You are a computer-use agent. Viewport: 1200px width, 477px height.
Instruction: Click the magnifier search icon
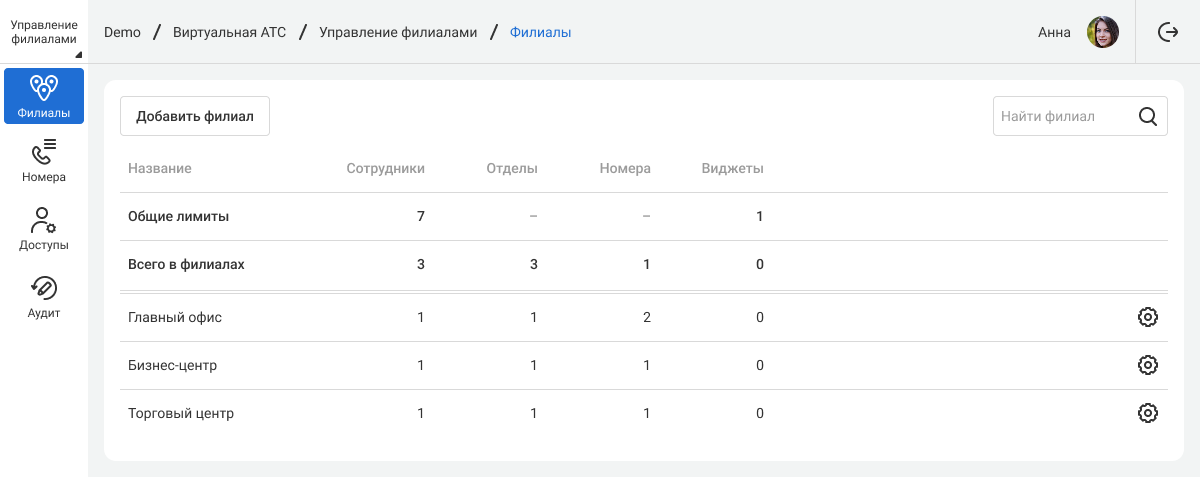[1148, 116]
